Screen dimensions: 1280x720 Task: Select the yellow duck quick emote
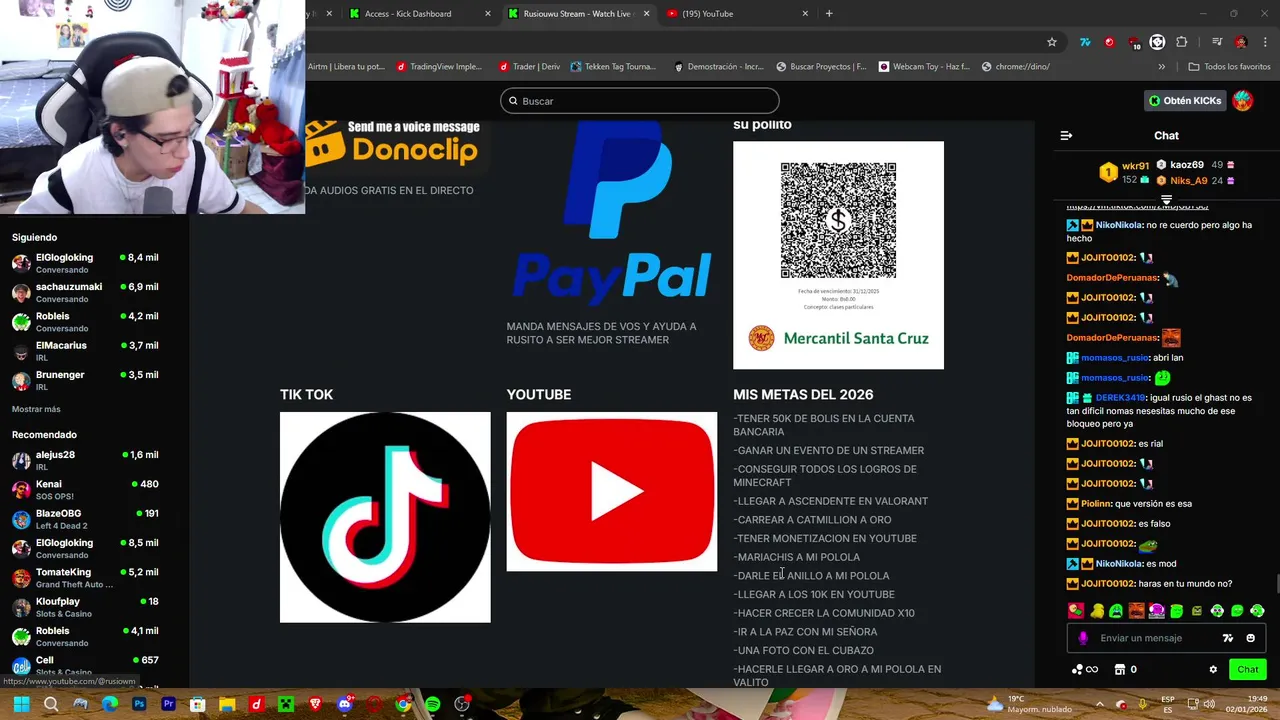tap(1096, 611)
